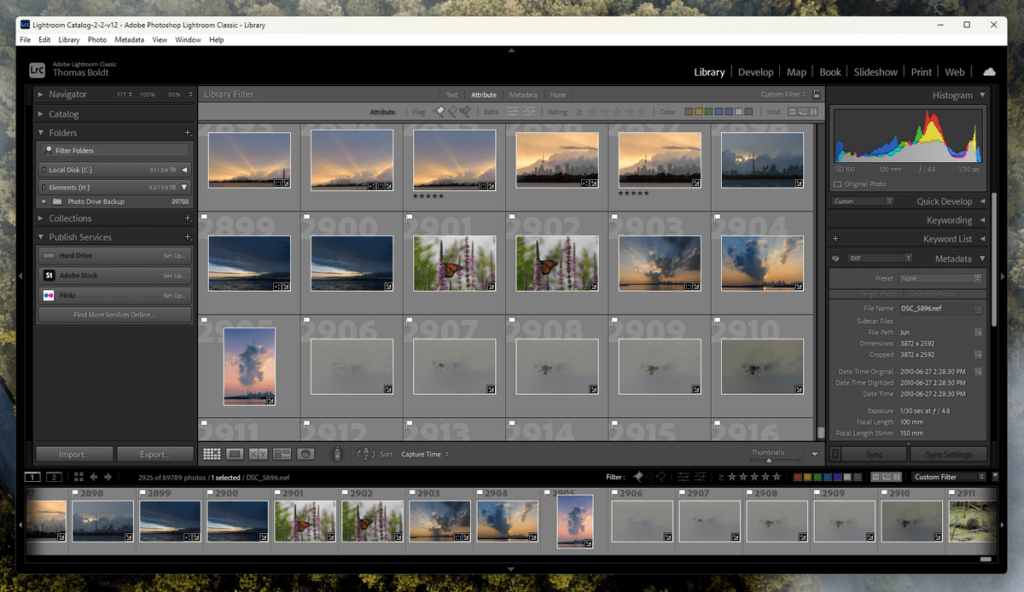Toggle the Metadata panel eye icon
The image size is (1024, 592).
coord(835,259)
